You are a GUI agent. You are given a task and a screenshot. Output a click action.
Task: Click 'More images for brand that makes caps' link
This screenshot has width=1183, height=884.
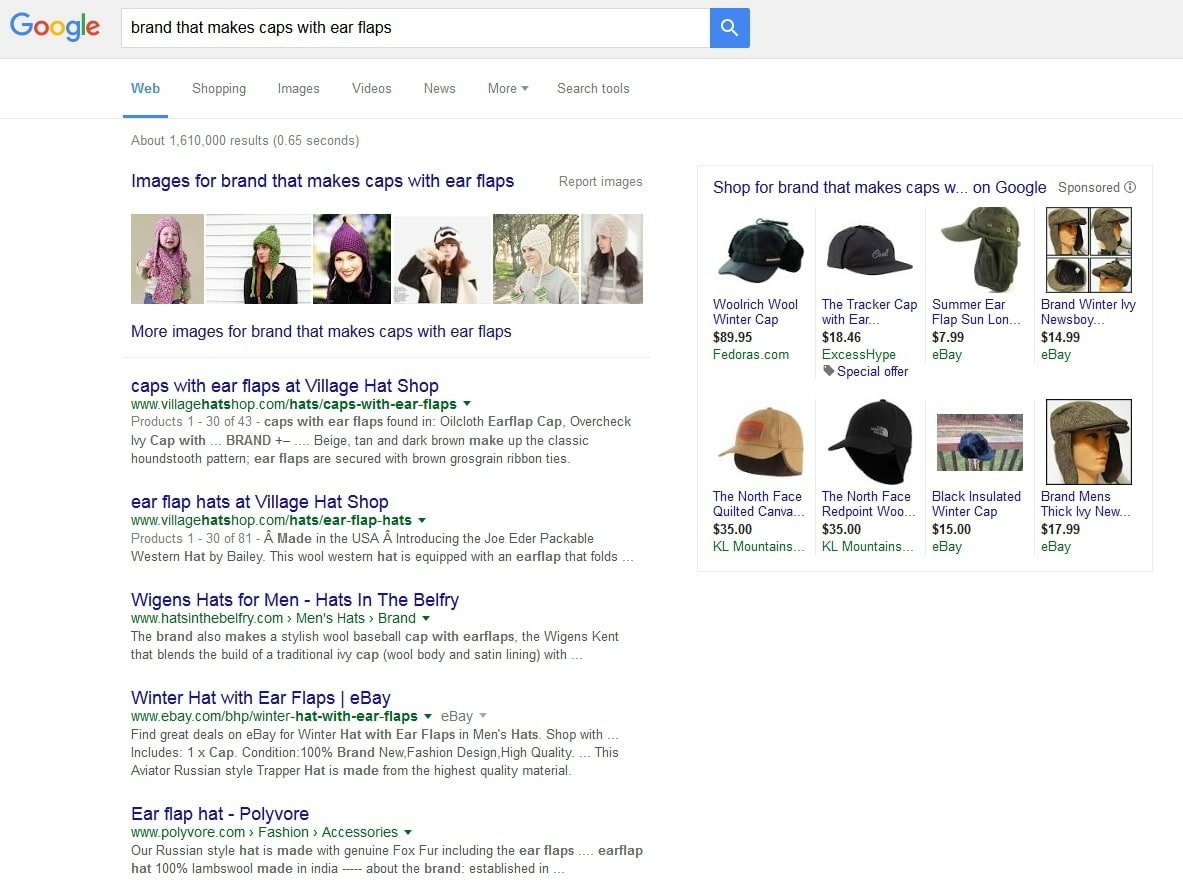[x=321, y=331]
